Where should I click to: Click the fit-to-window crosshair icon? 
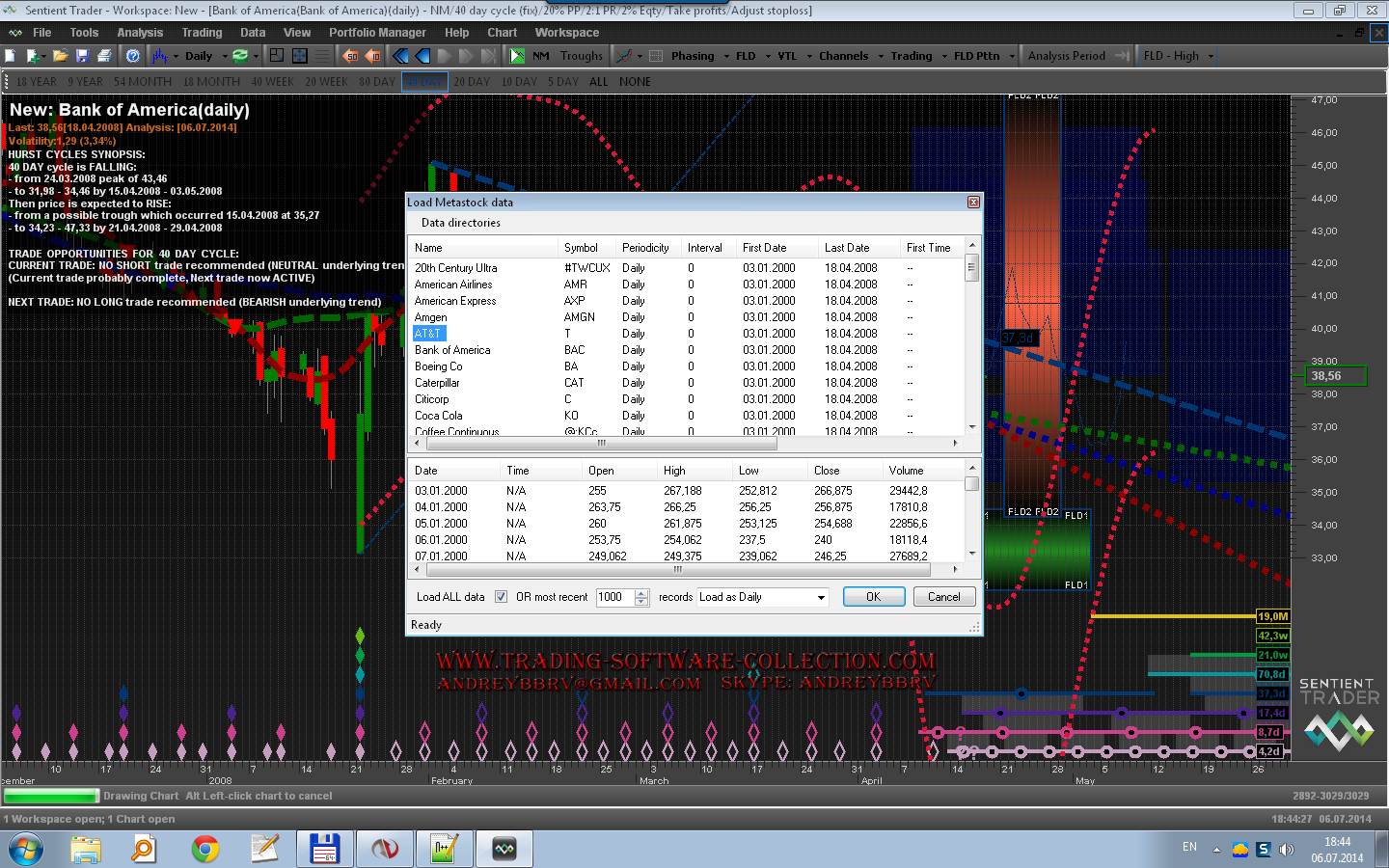click(300, 56)
